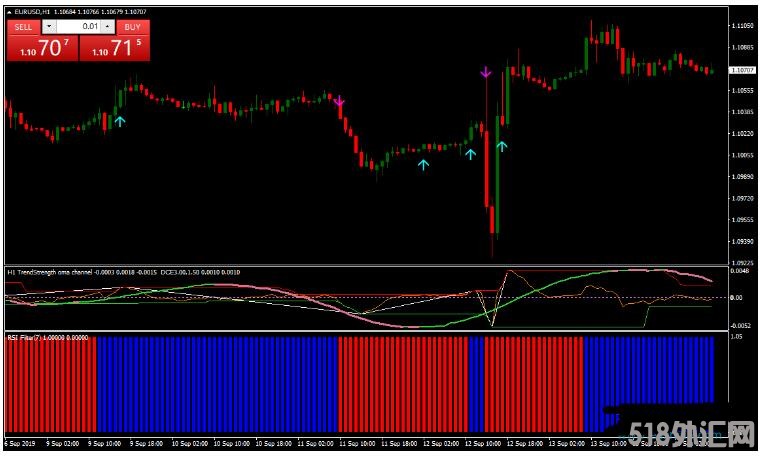Click the -0.0052 TrendStrength scale value
The image size is (762, 458).
(x=741, y=325)
